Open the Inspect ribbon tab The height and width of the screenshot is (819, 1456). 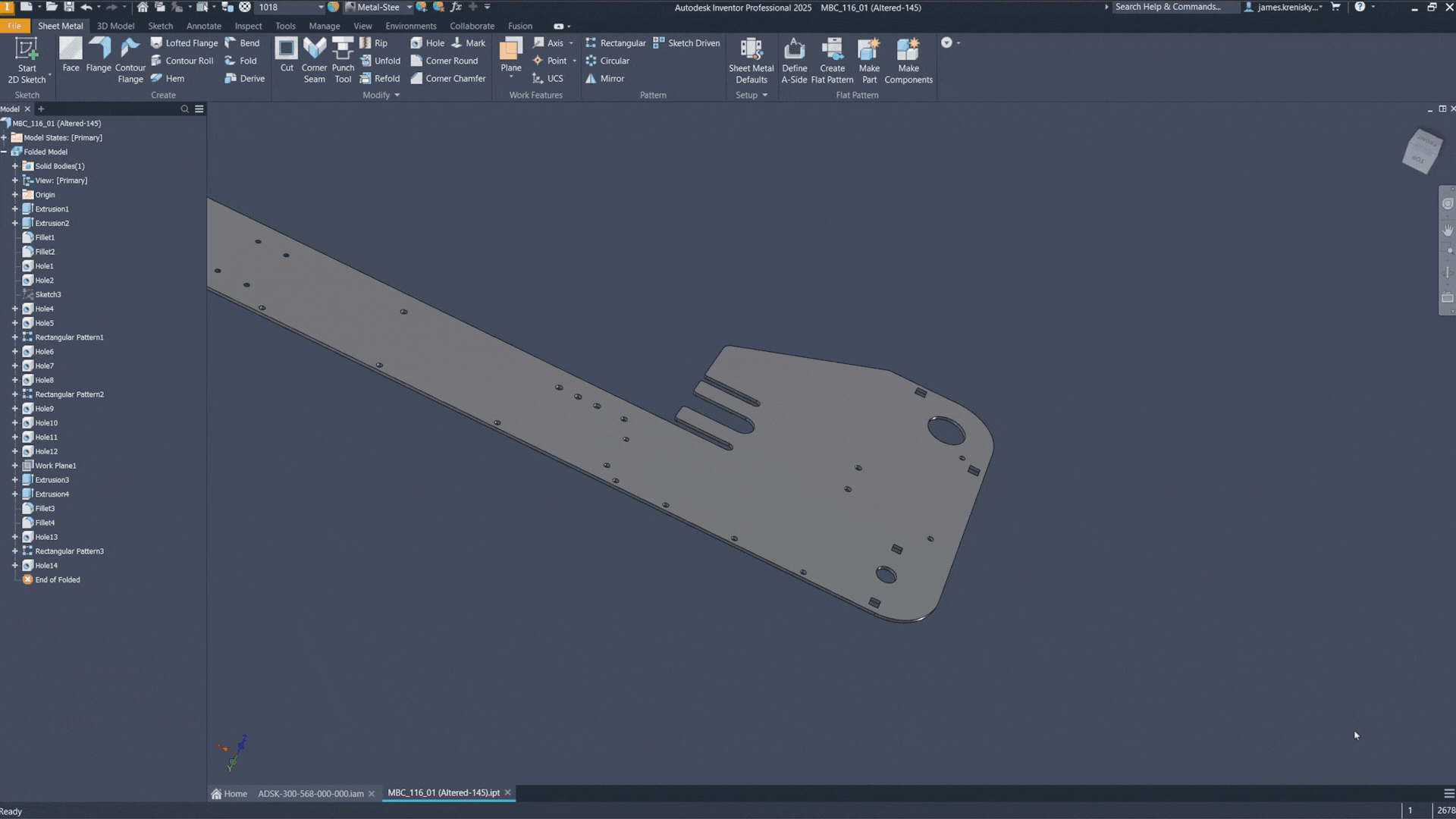pos(248,26)
